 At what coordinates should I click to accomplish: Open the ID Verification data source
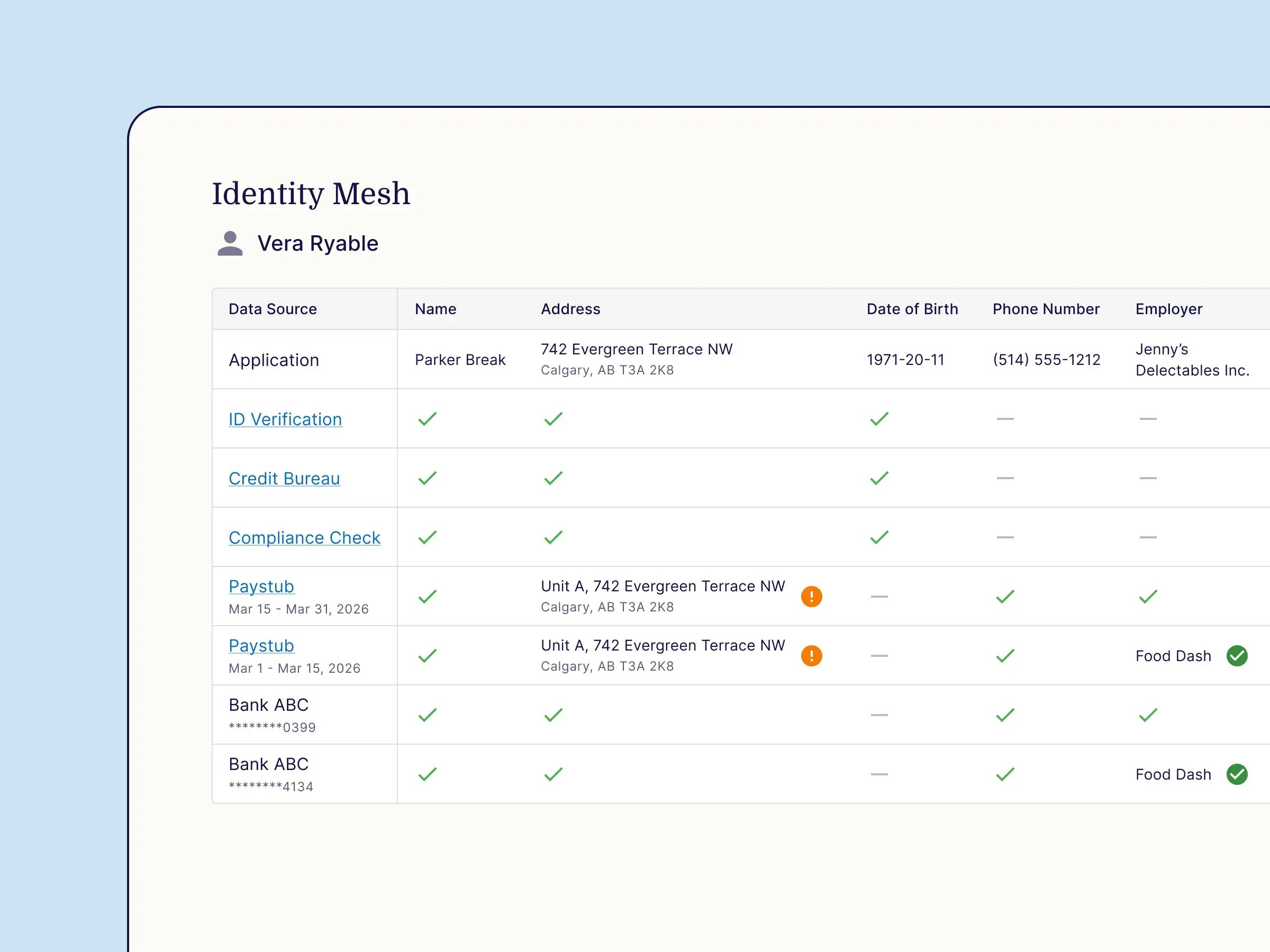pyautogui.click(x=285, y=419)
